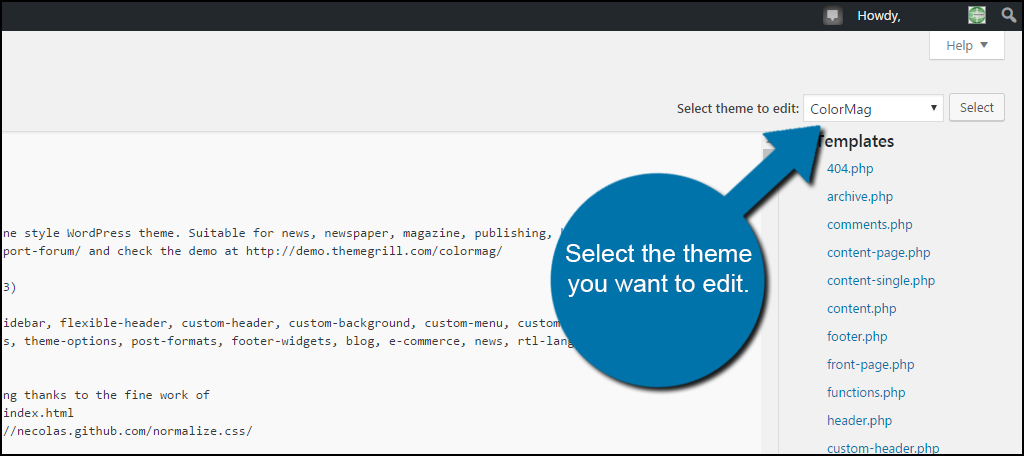The image size is (1024, 456).
Task: Open the search magnifier icon in admin bar
Action: coord(1008,16)
